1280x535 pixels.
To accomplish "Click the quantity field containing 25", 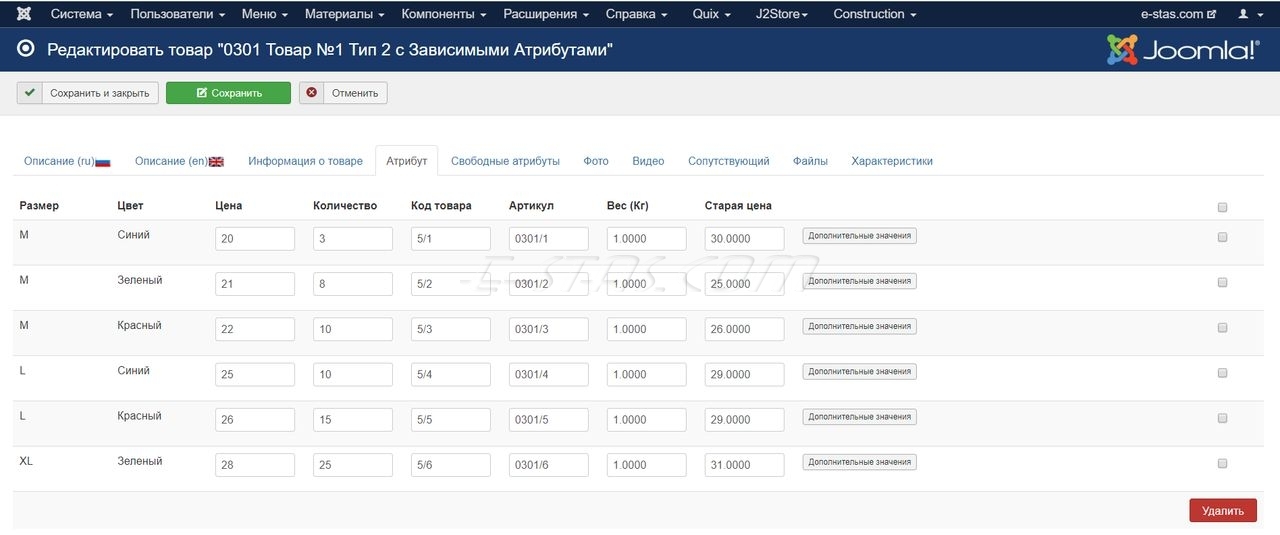I will 353,465.
